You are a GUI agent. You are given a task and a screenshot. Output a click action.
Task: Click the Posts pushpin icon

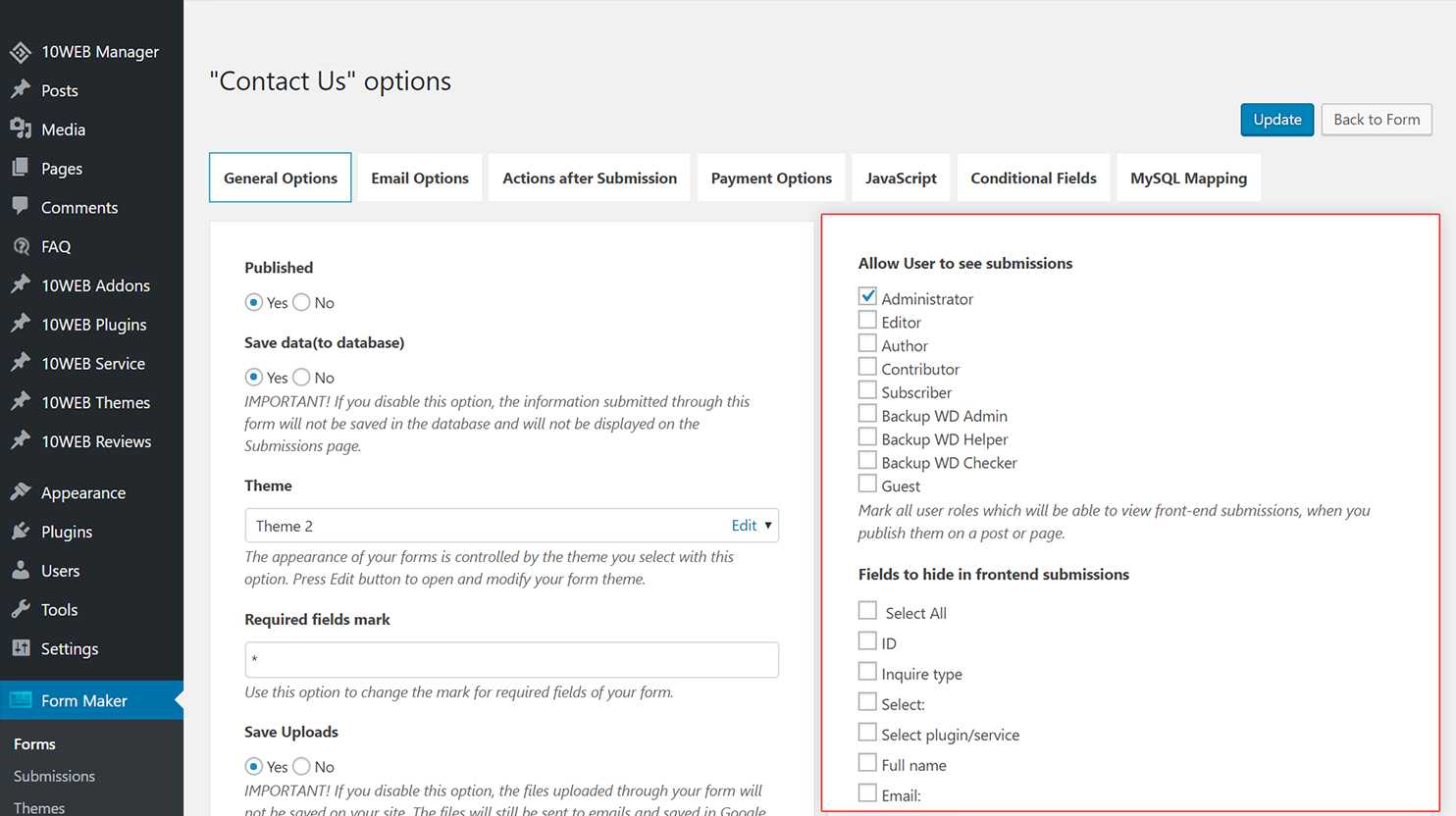(x=21, y=90)
